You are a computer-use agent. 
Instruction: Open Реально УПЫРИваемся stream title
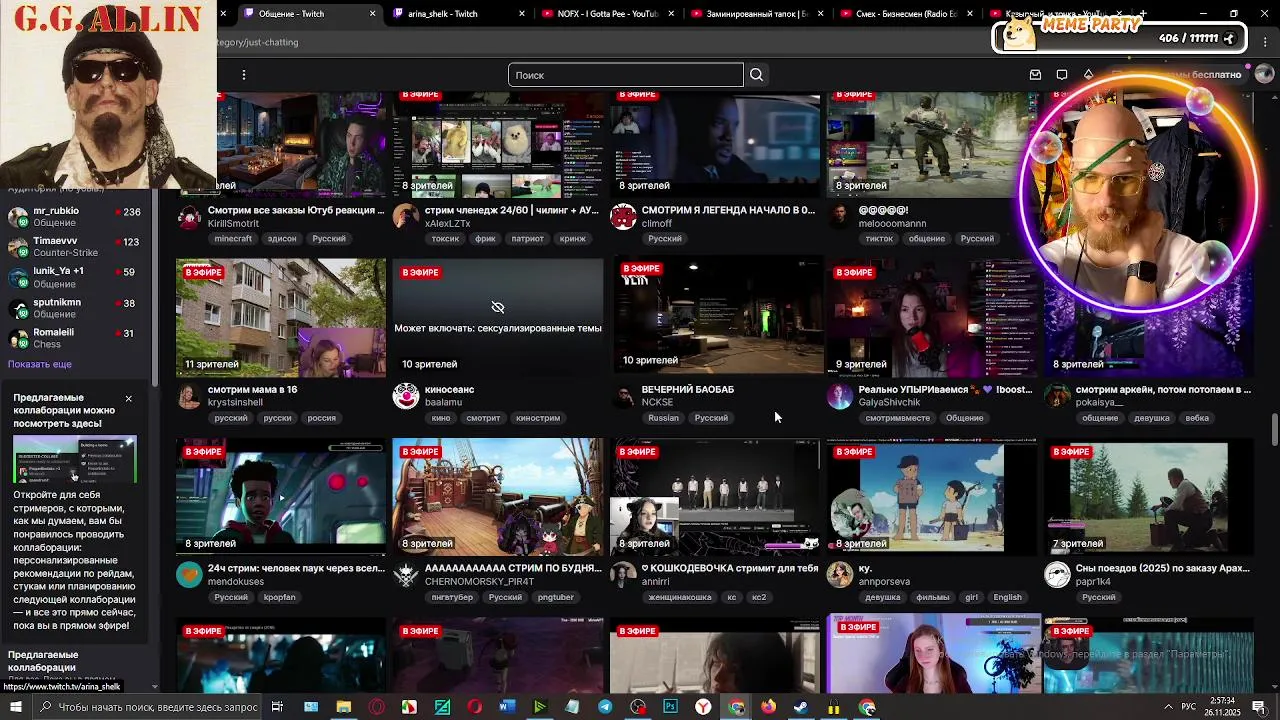tap(945, 389)
